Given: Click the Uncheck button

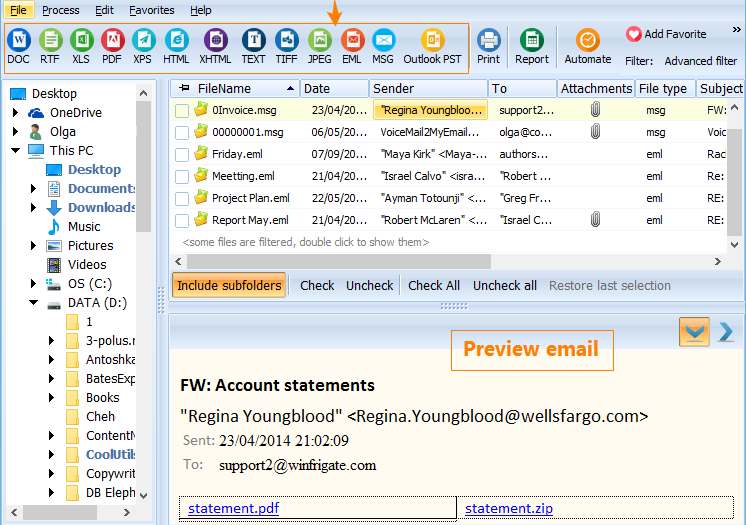Looking at the screenshot, I should [369, 286].
